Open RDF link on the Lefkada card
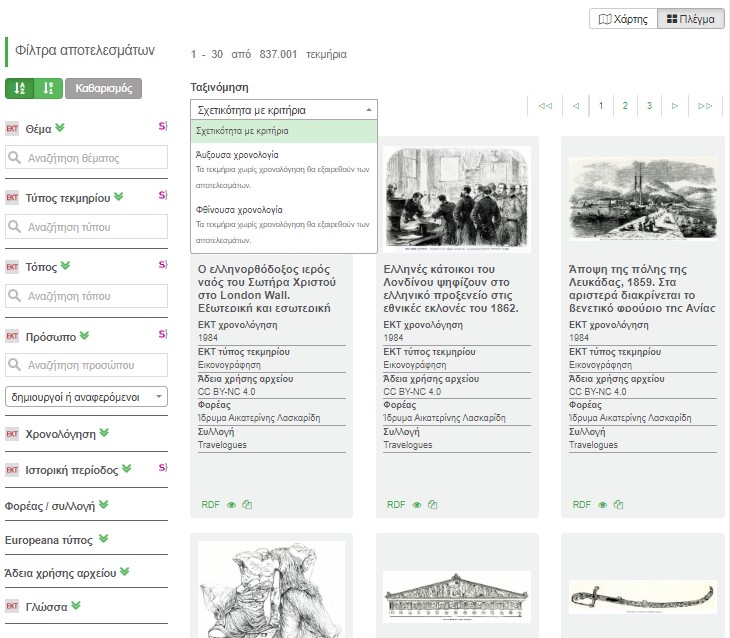 (x=581, y=505)
